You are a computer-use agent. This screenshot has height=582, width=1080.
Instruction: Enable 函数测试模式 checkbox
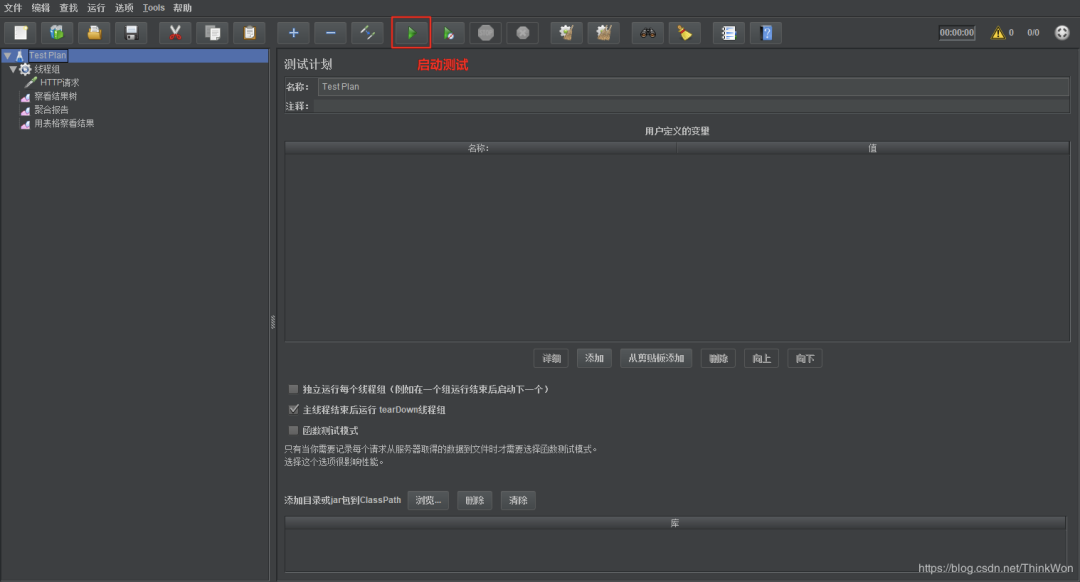293,428
